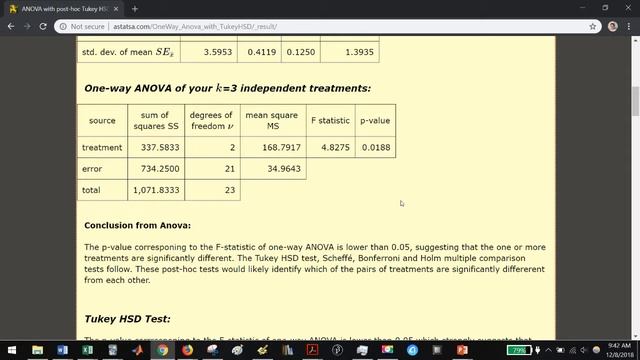Open the Chrome three-dot menu

tap(629, 27)
